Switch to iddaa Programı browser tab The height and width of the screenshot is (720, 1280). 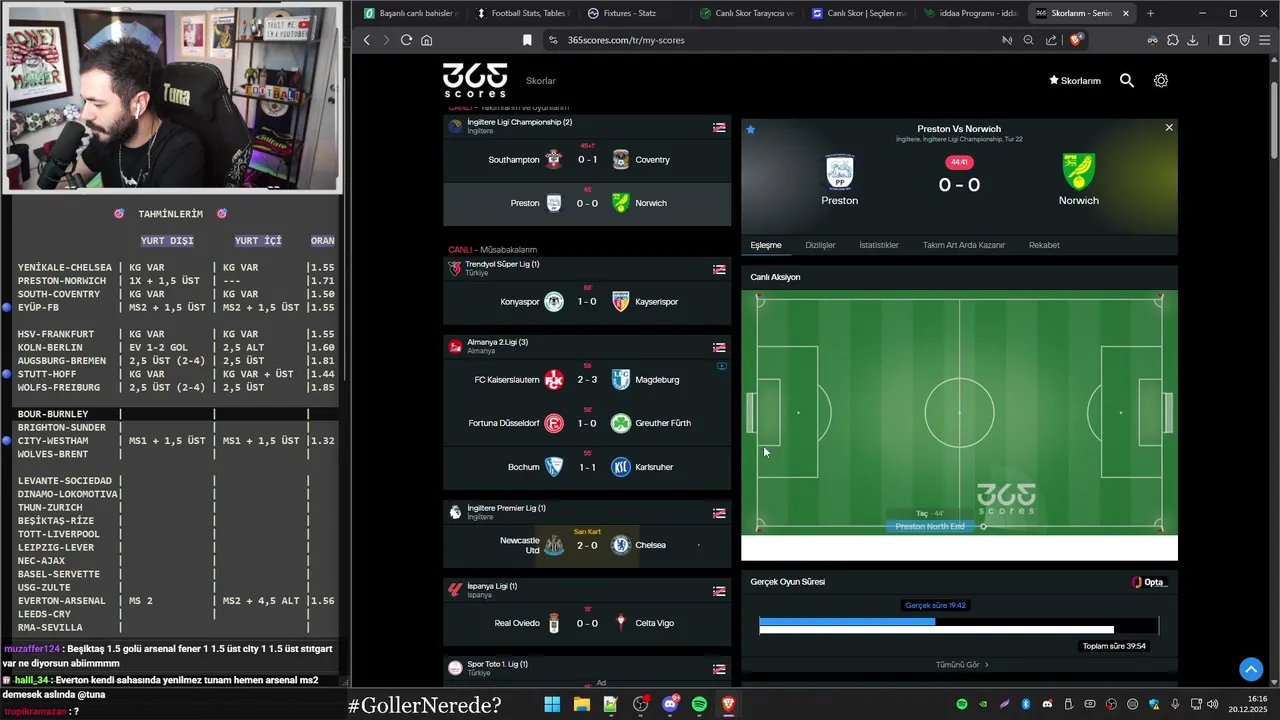click(x=970, y=13)
